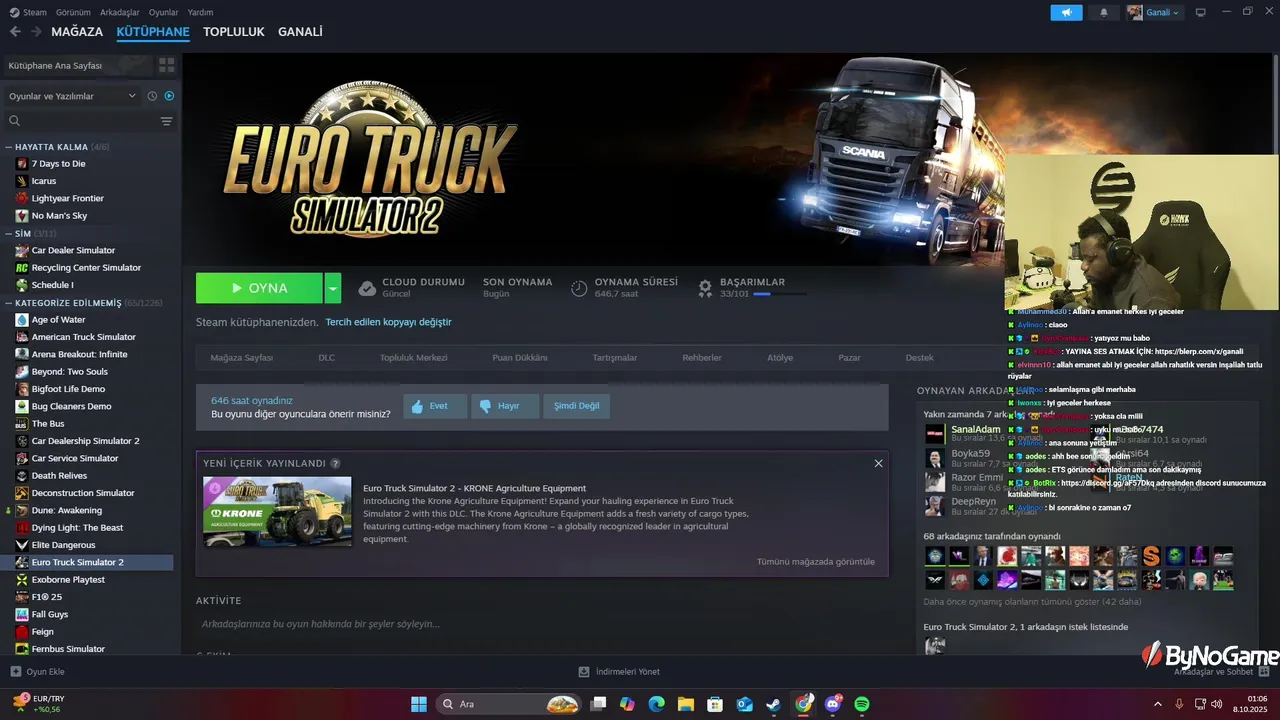Open Microsoft Edge from the taskbar
The width and height of the screenshot is (1280, 720).
tap(656, 704)
